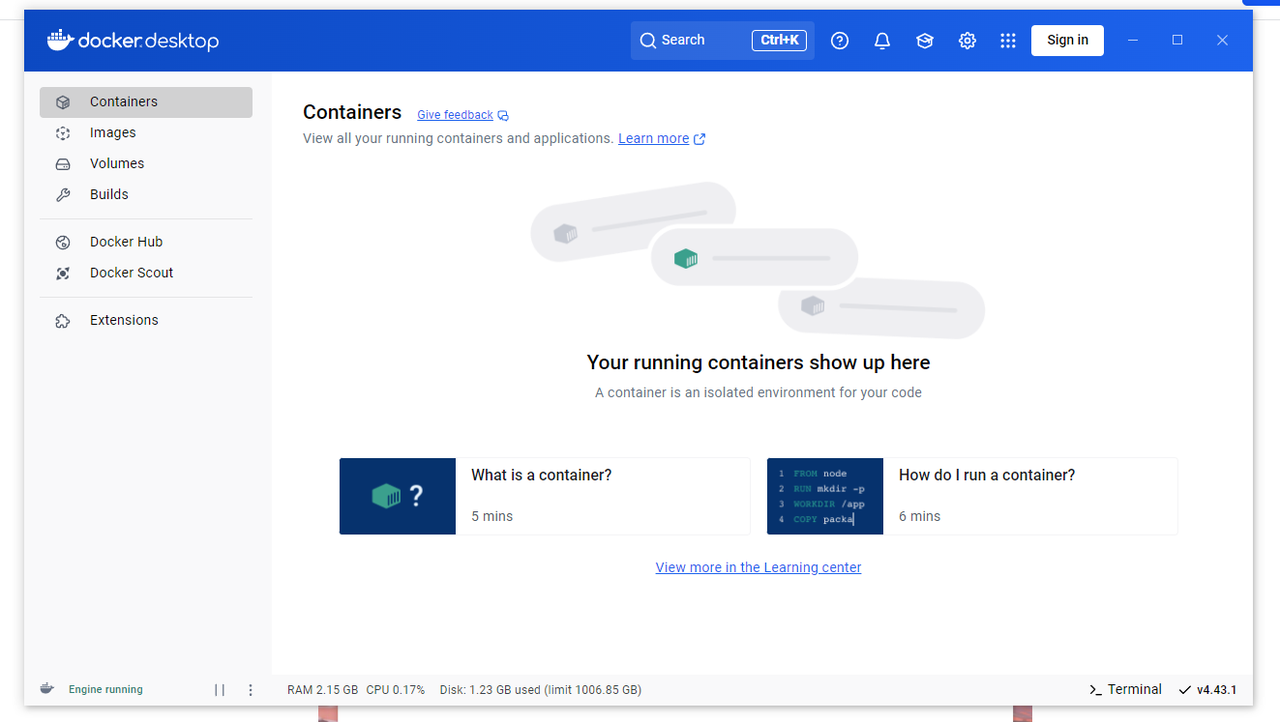Click the Docker whale icon in status bar

pos(47,689)
